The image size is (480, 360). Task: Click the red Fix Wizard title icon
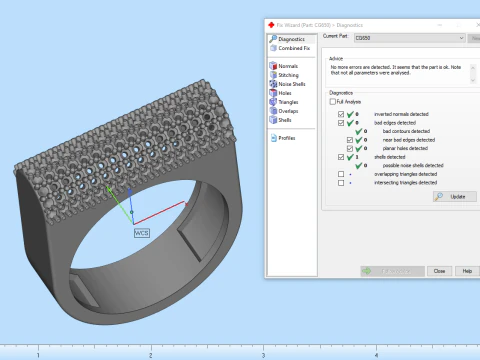pyautogui.click(x=271, y=25)
